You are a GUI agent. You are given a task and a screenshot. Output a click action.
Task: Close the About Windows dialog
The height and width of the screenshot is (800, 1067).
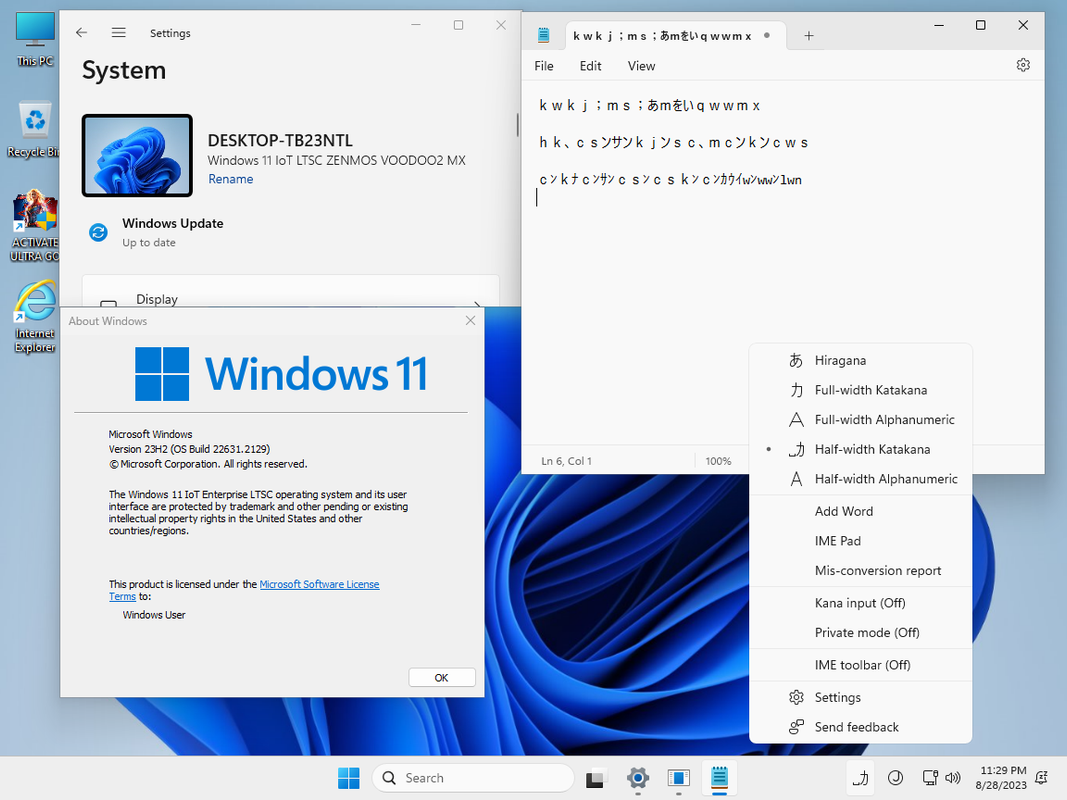470,320
